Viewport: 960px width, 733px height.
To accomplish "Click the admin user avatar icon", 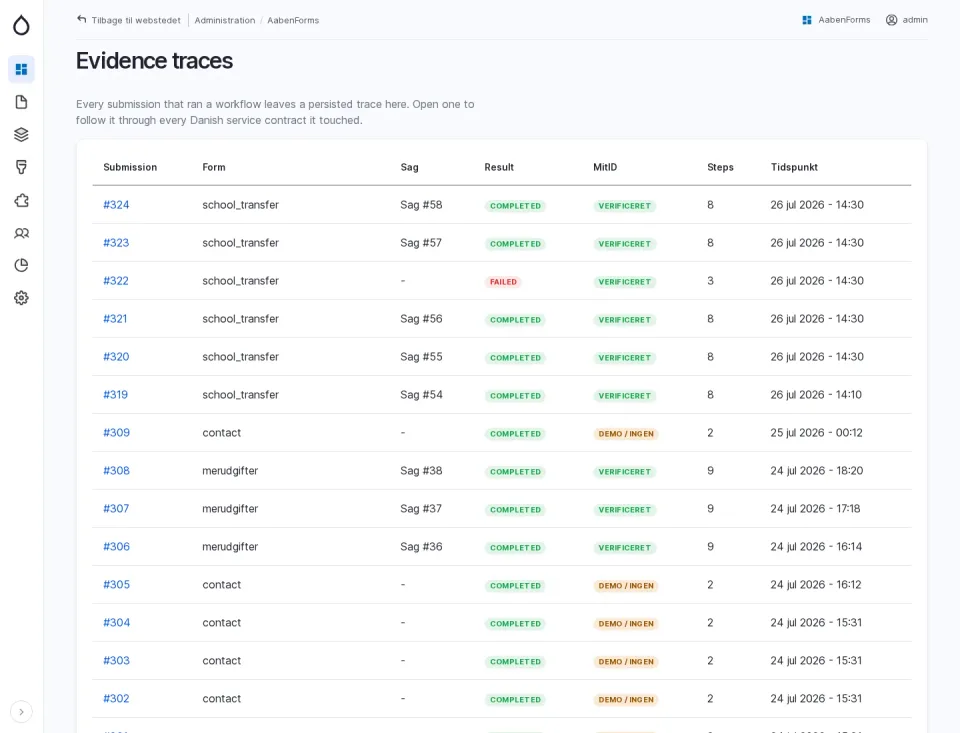I will (891, 20).
